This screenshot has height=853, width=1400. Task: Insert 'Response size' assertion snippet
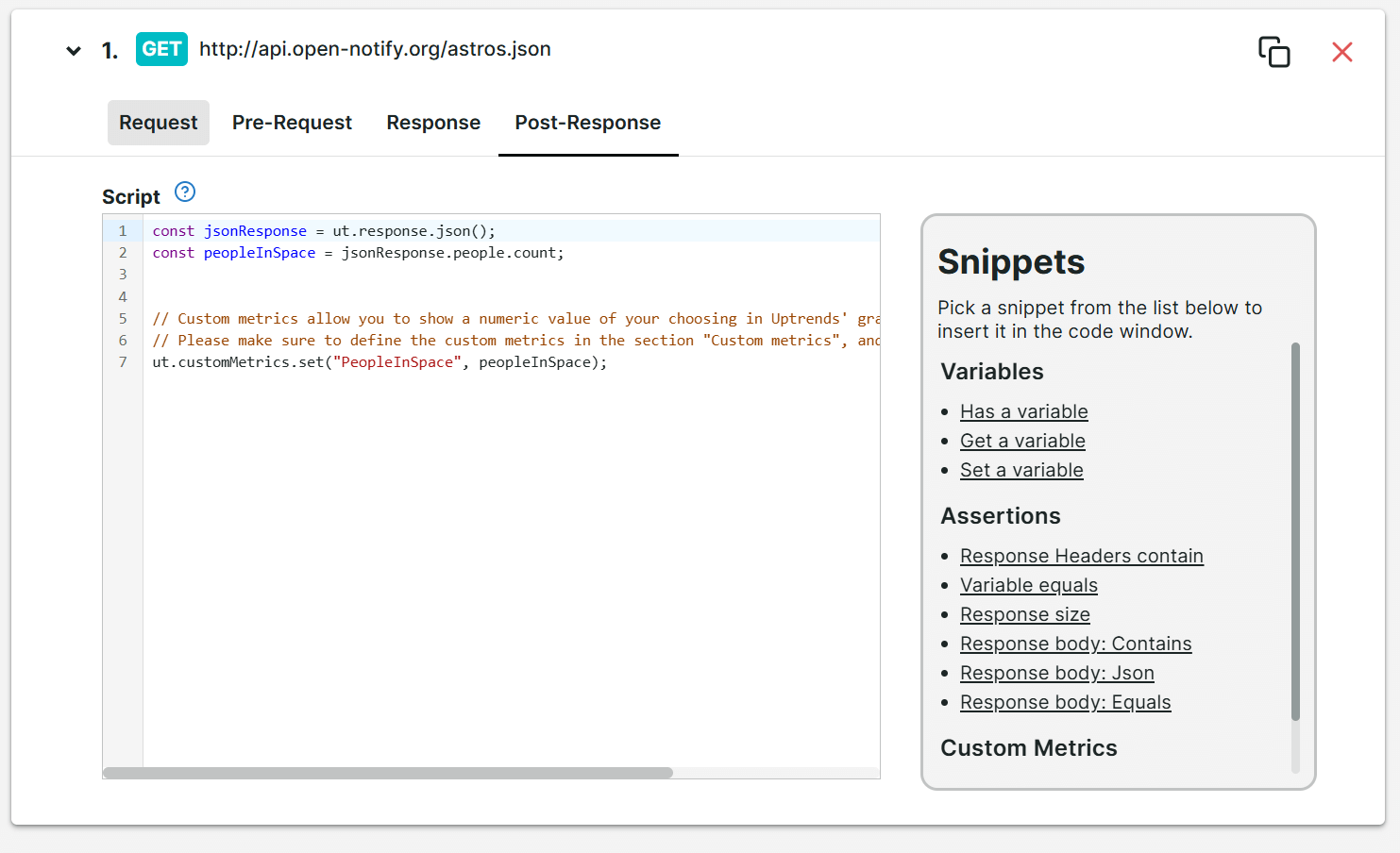[x=1025, y=614]
